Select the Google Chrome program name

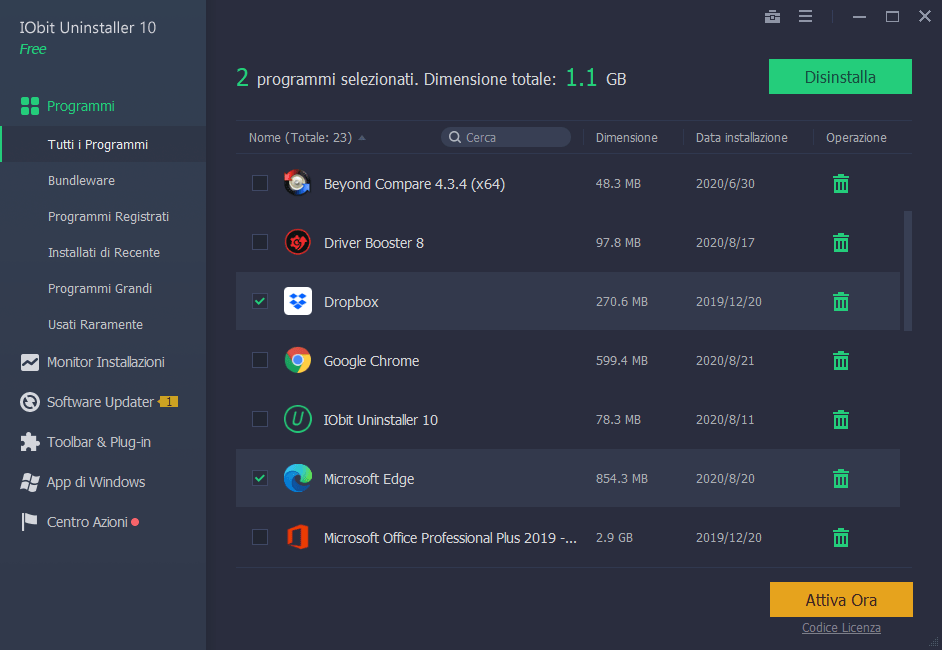(371, 361)
